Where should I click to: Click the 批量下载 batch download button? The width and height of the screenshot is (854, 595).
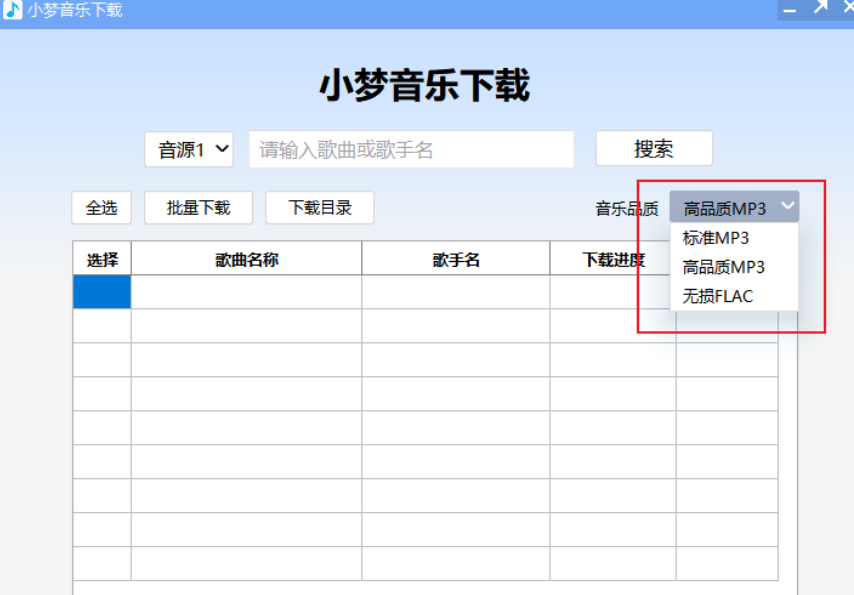198,207
